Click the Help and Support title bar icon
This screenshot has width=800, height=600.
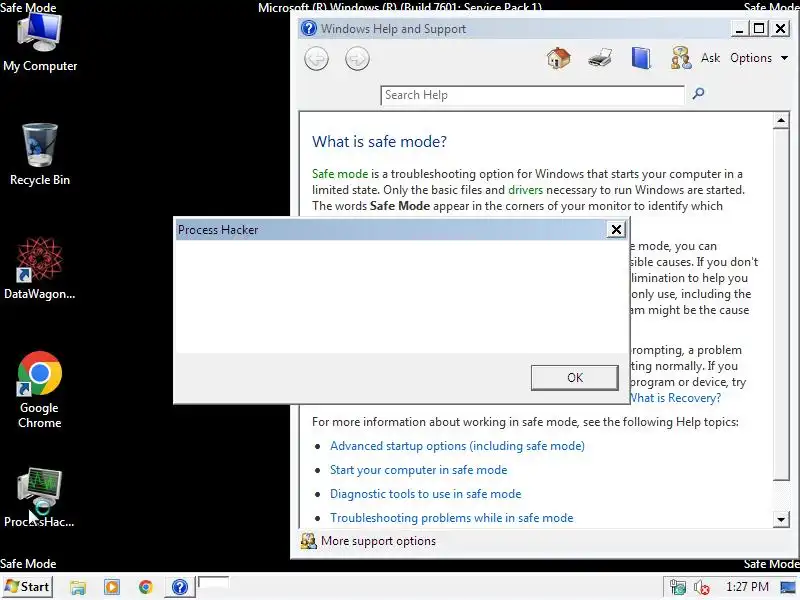tap(309, 28)
